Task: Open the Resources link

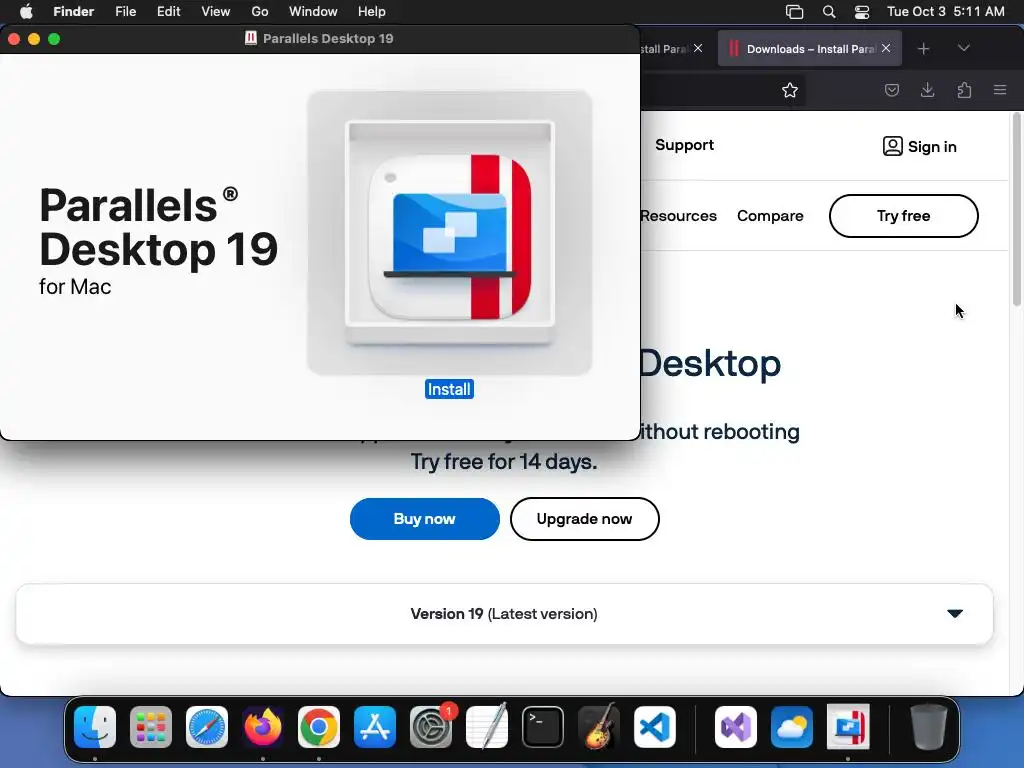Action: 679,216
